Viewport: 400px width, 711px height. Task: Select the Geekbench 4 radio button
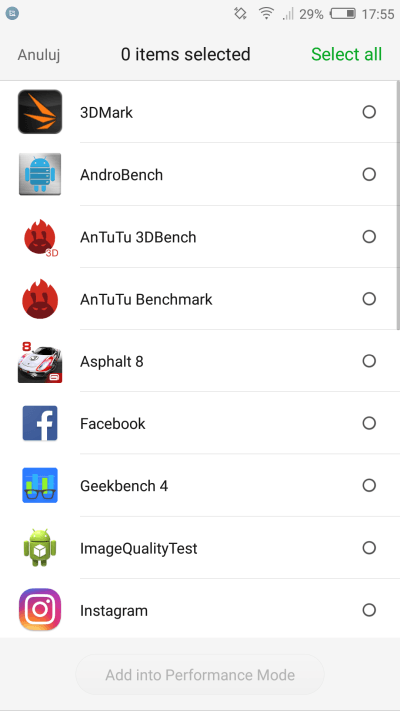369,486
